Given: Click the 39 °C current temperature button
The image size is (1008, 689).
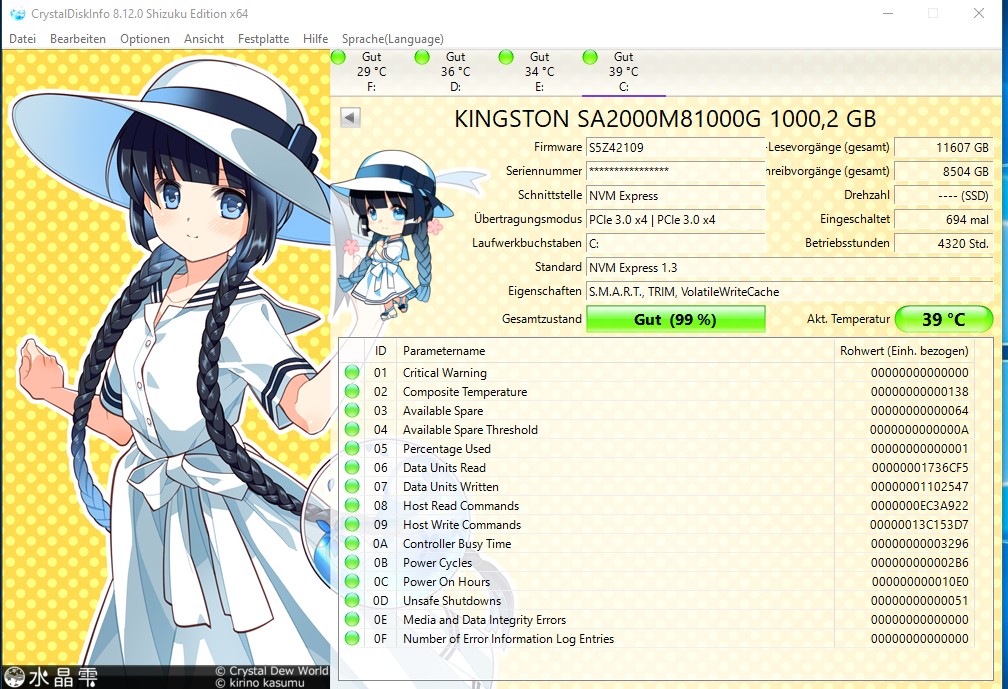Looking at the screenshot, I should [x=944, y=319].
